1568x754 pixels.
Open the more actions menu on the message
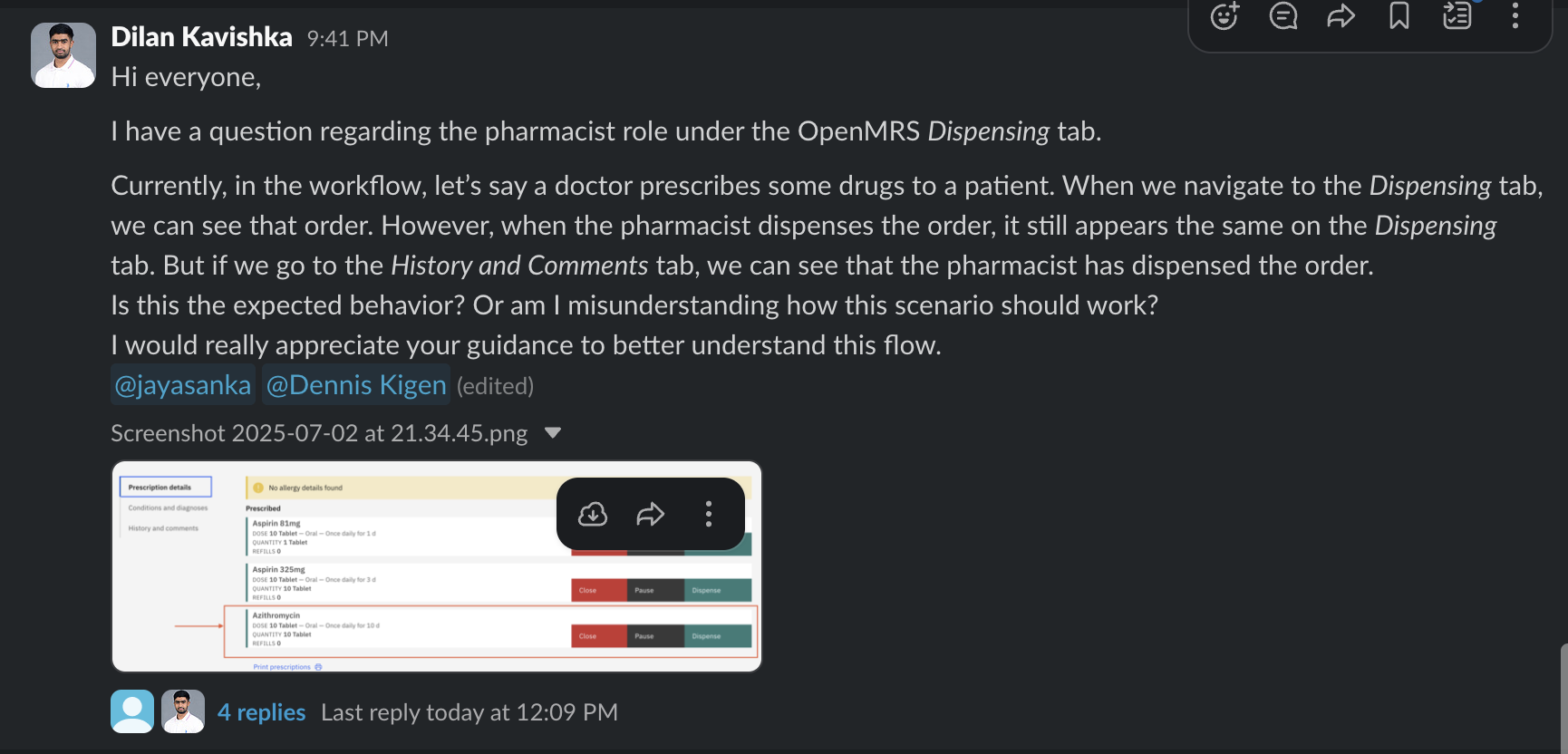coord(1515,15)
